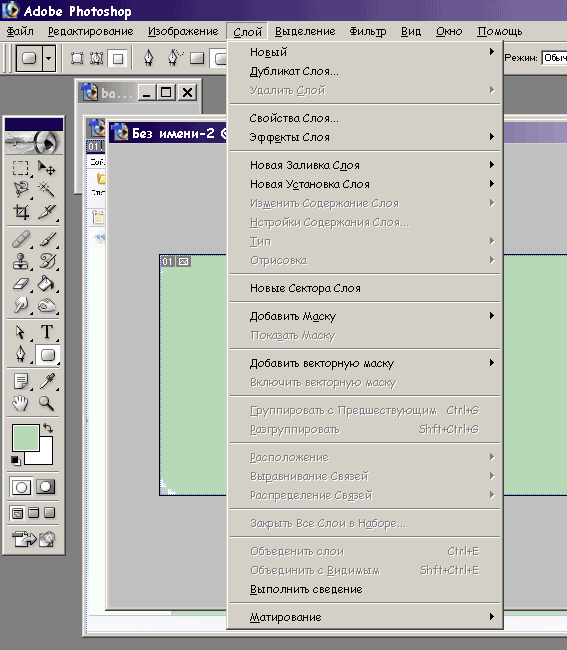Select the Polygonal Lasso tool

[x=20, y=189]
